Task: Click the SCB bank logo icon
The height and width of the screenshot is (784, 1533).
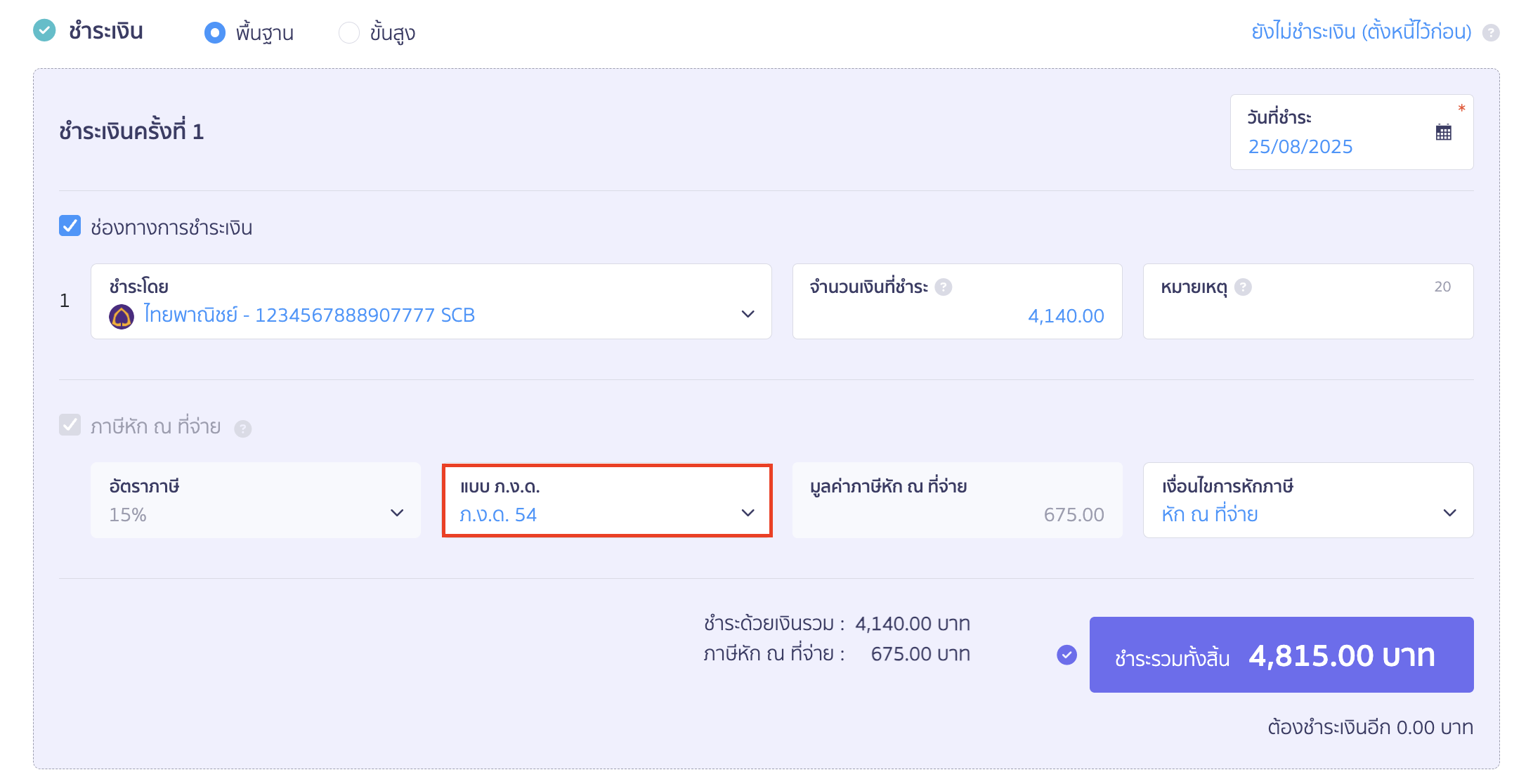Action: pyautogui.click(x=122, y=316)
